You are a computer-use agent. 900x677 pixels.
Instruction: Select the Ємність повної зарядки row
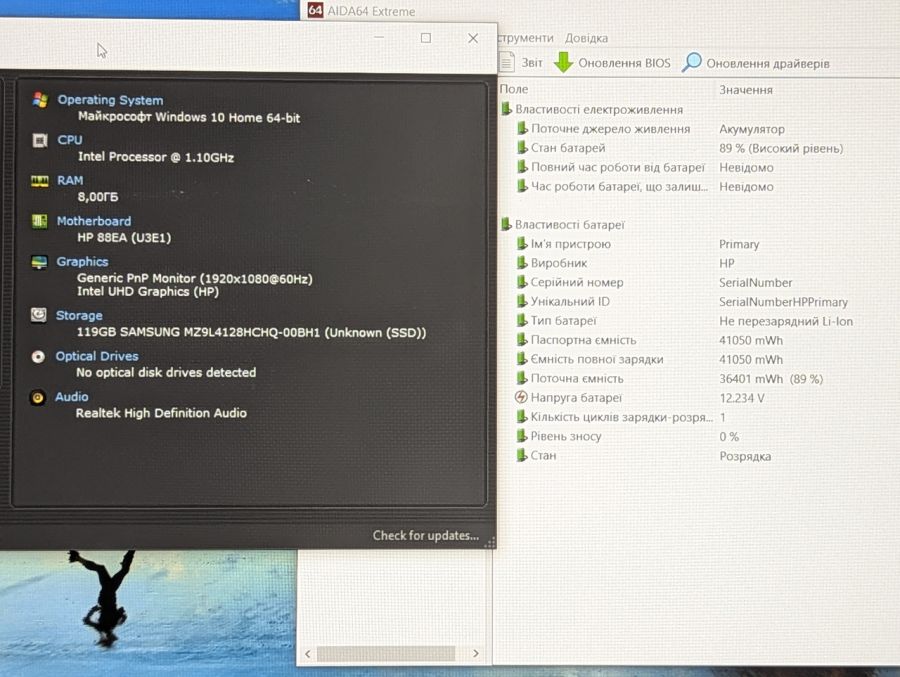[x=650, y=359]
